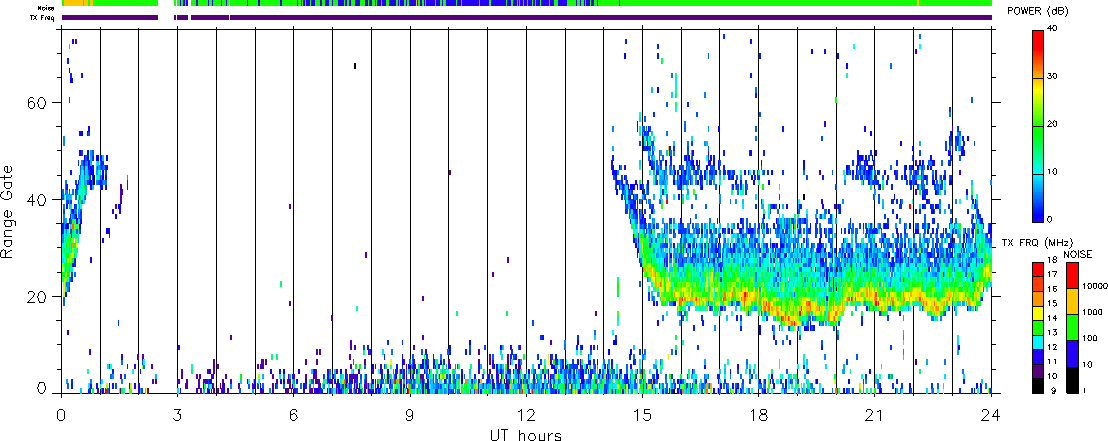
Task: Click the 17 label on the TX FRQ legend
Action: (x=1052, y=274)
